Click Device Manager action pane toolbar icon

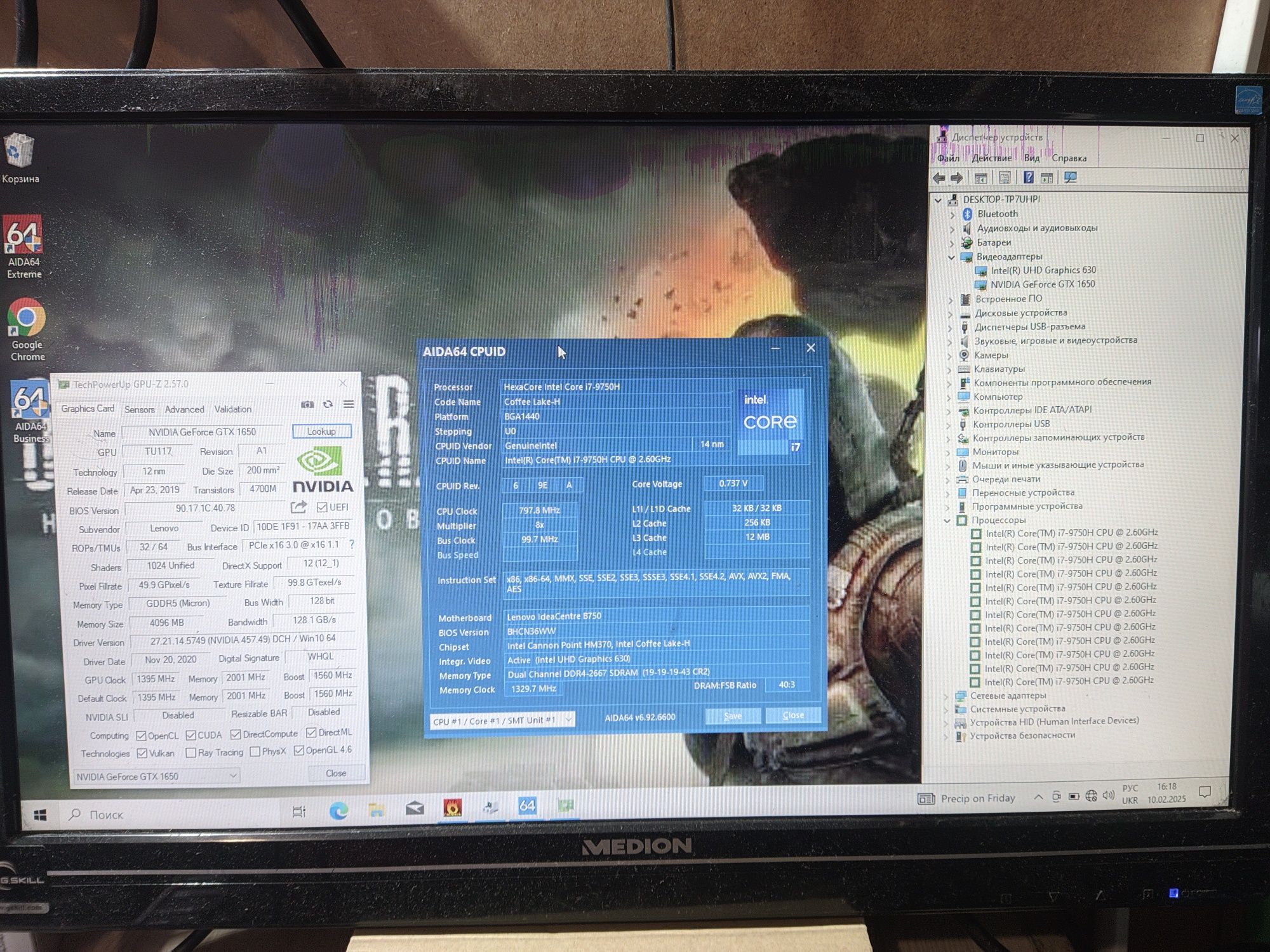(1046, 178)
